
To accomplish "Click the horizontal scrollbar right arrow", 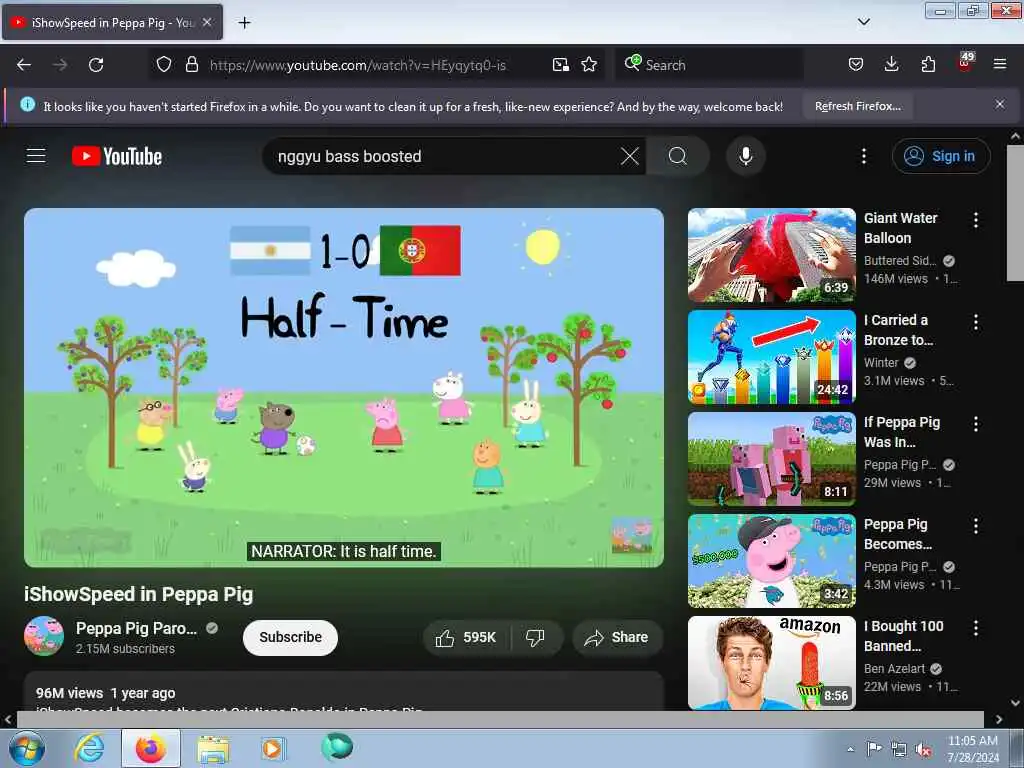I will [x=999, y=719].
